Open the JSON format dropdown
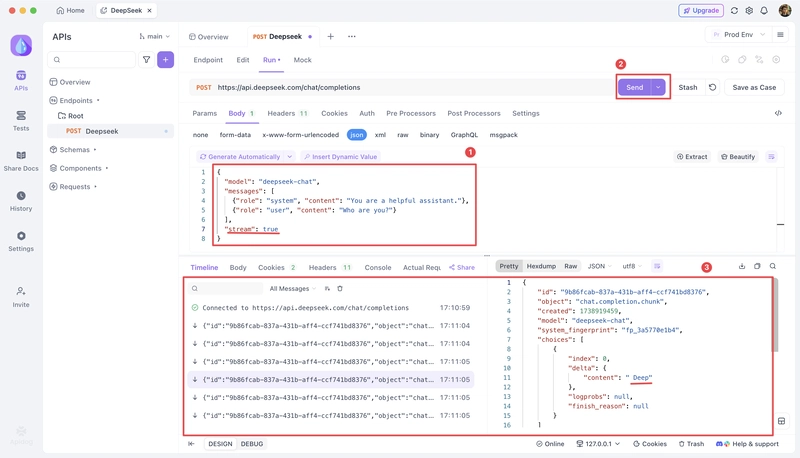This screenshot has height=458, width=800. 599,266
